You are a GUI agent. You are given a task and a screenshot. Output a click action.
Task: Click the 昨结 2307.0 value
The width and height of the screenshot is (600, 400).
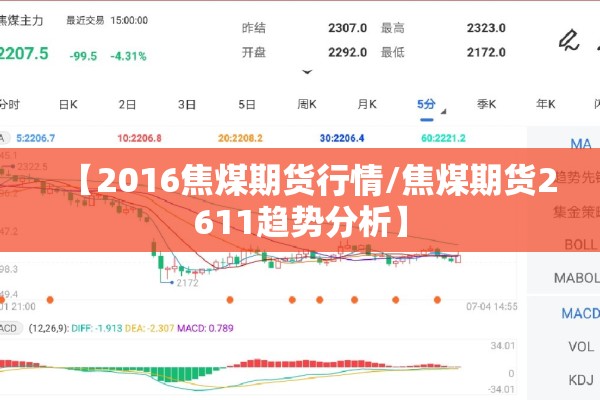347,28
